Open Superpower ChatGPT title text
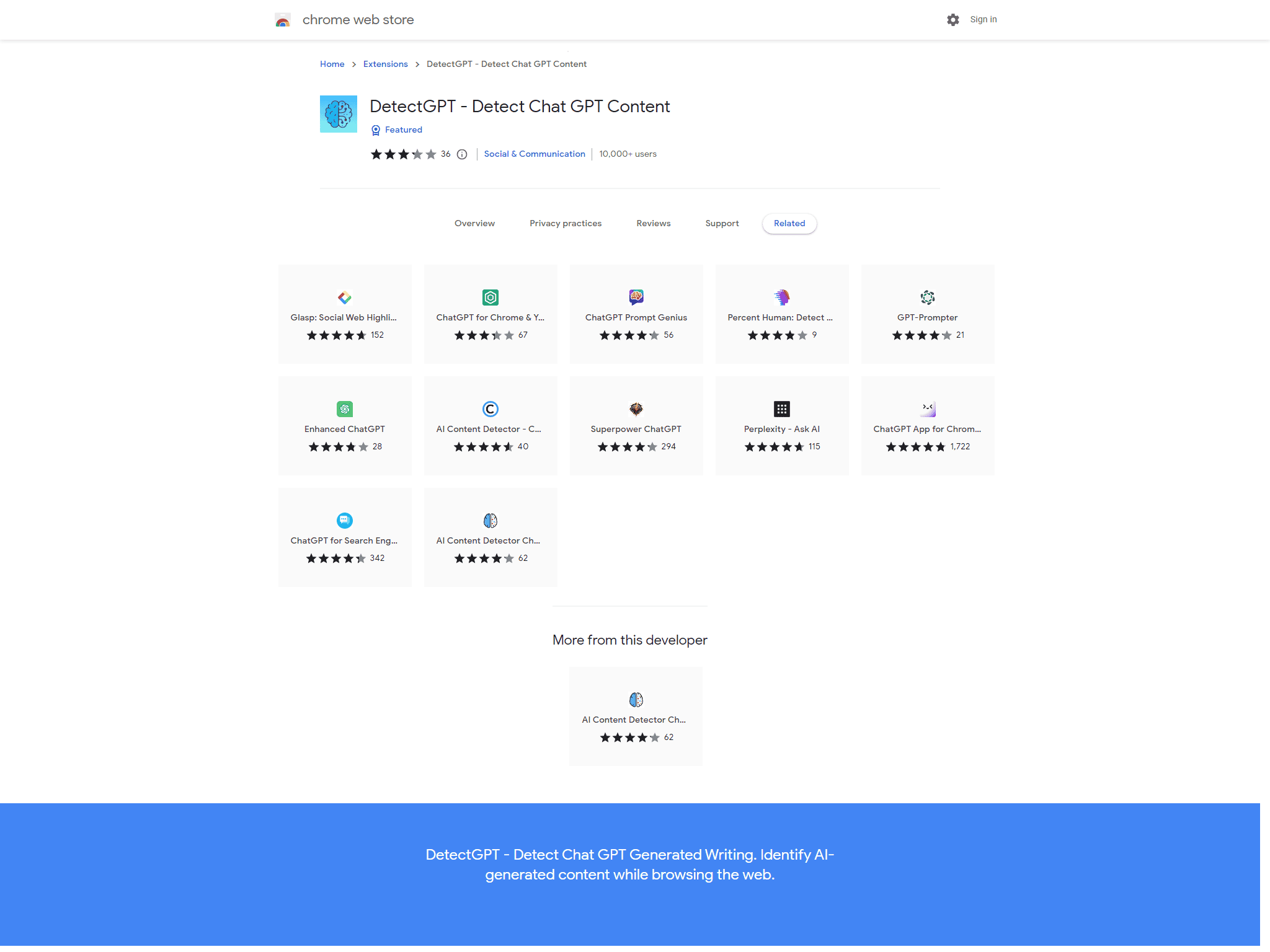The image size is (1270, 952). point(636,430)
